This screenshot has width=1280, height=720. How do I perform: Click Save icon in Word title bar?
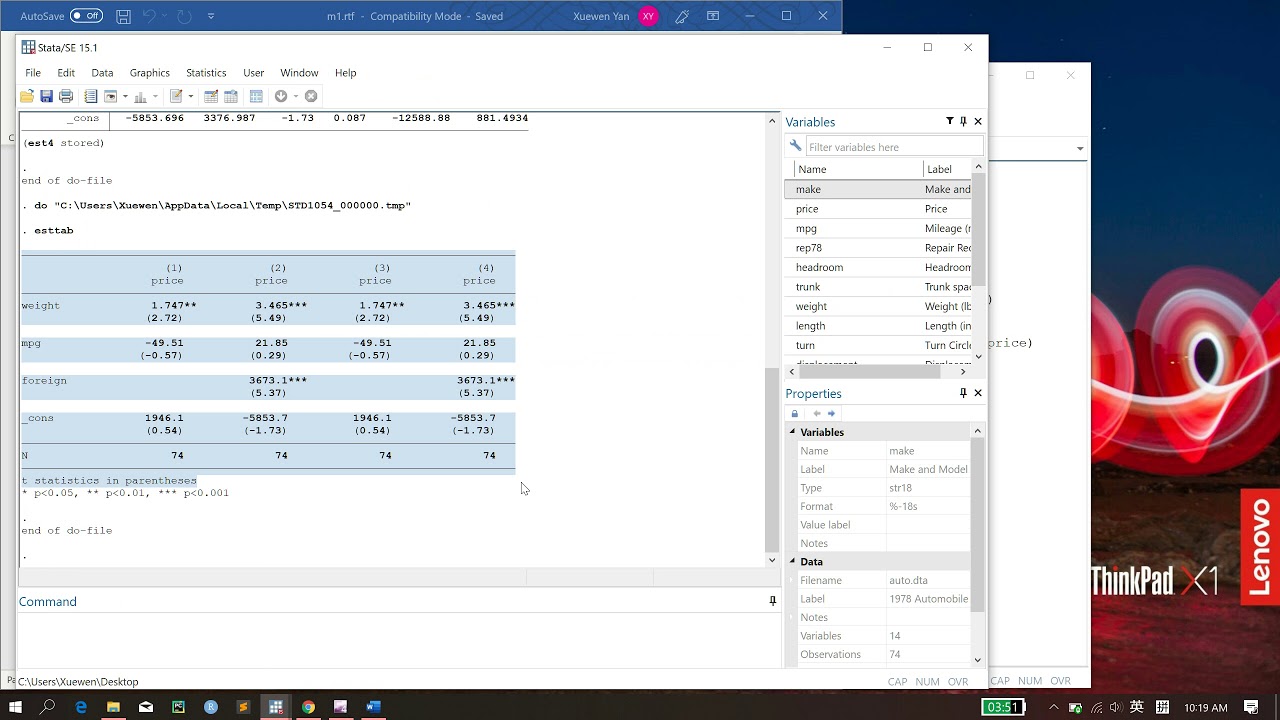pos(123,16)
